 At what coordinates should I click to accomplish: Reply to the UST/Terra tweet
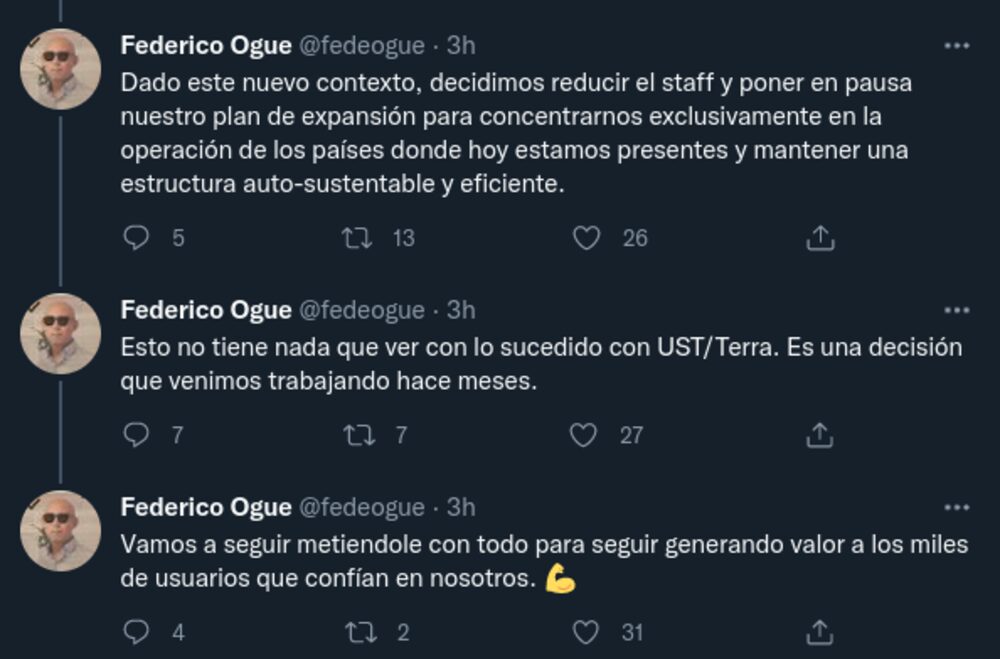coord(135,435)
